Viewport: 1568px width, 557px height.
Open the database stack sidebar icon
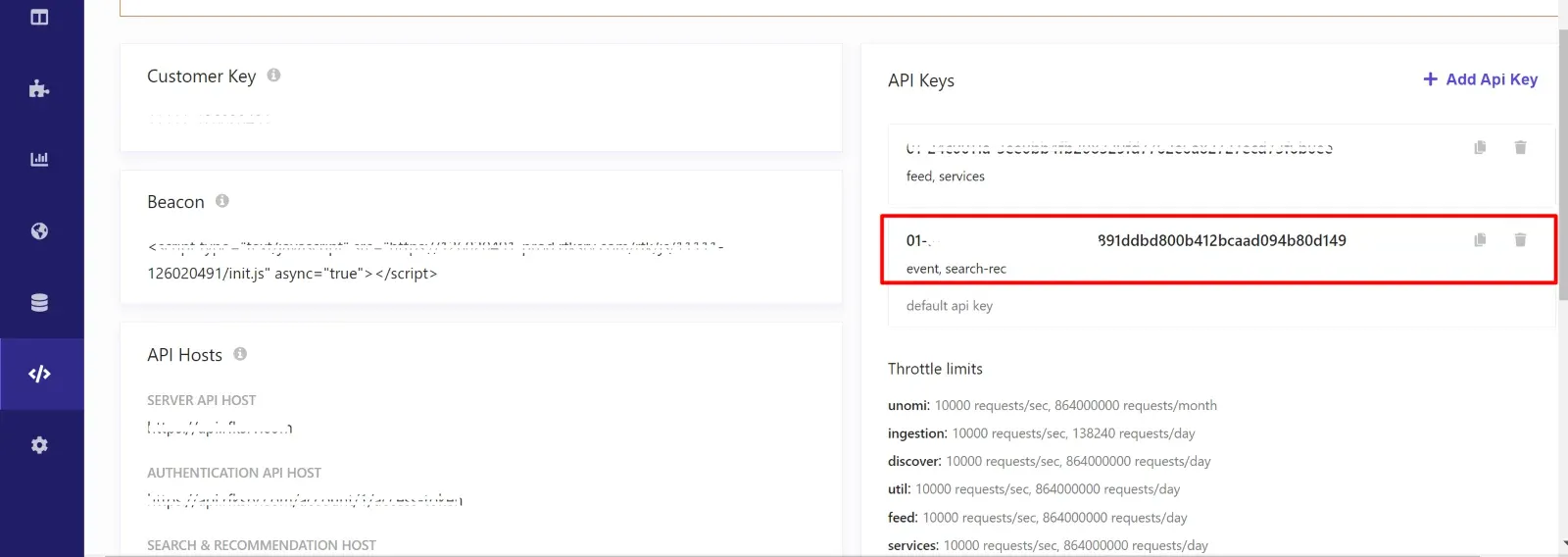pyautogui.click(x=39, y=302)
